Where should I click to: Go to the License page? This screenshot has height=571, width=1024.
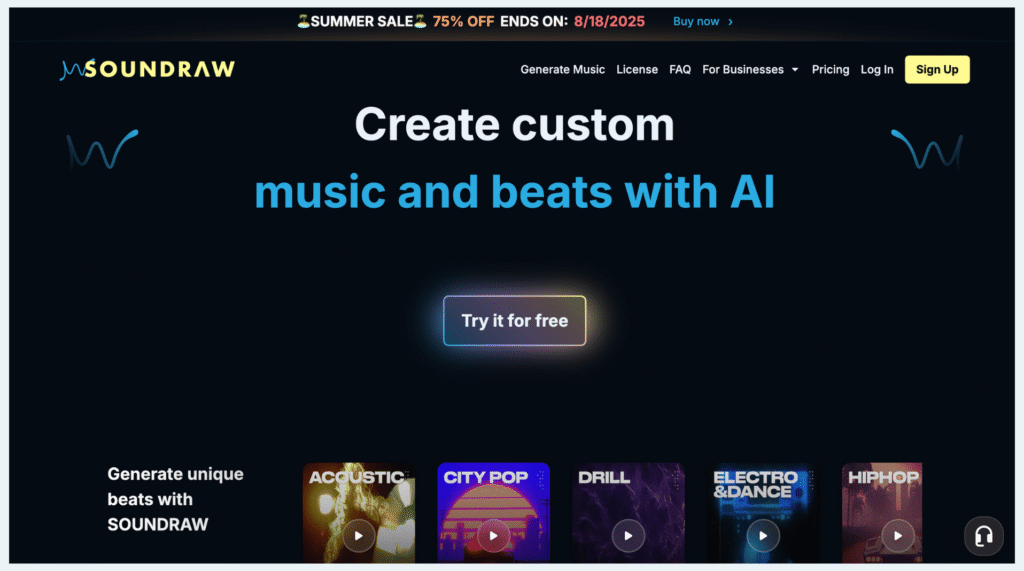click(637, 69)
